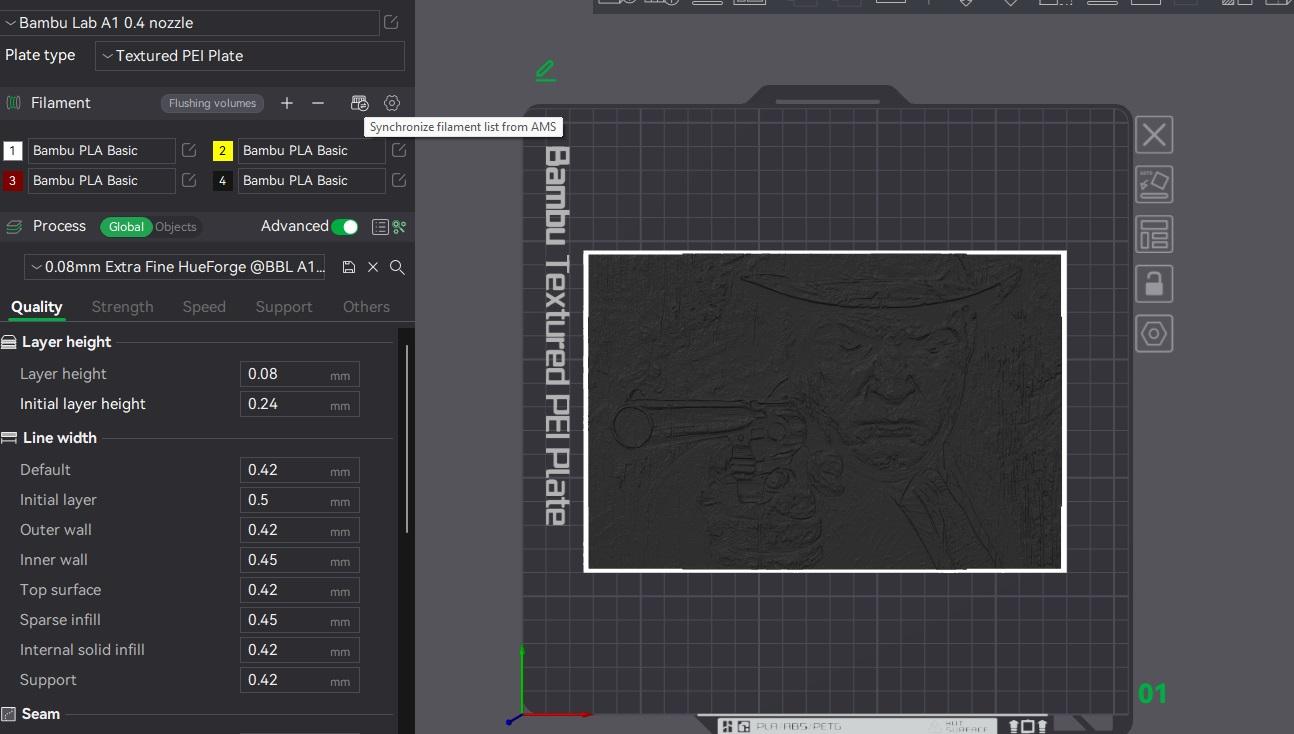The image size is (1294, 734).
Task: Switch to the Speed tab
Action: click(x=204, y=307)
